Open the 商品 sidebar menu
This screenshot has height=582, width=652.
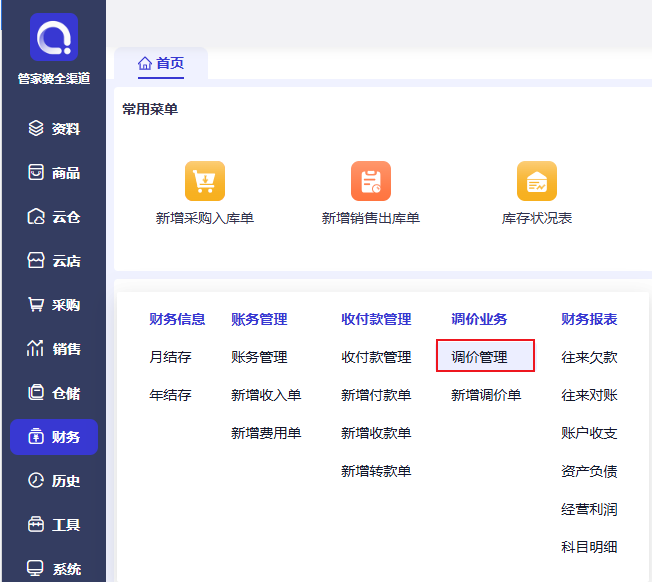(54, 173)
